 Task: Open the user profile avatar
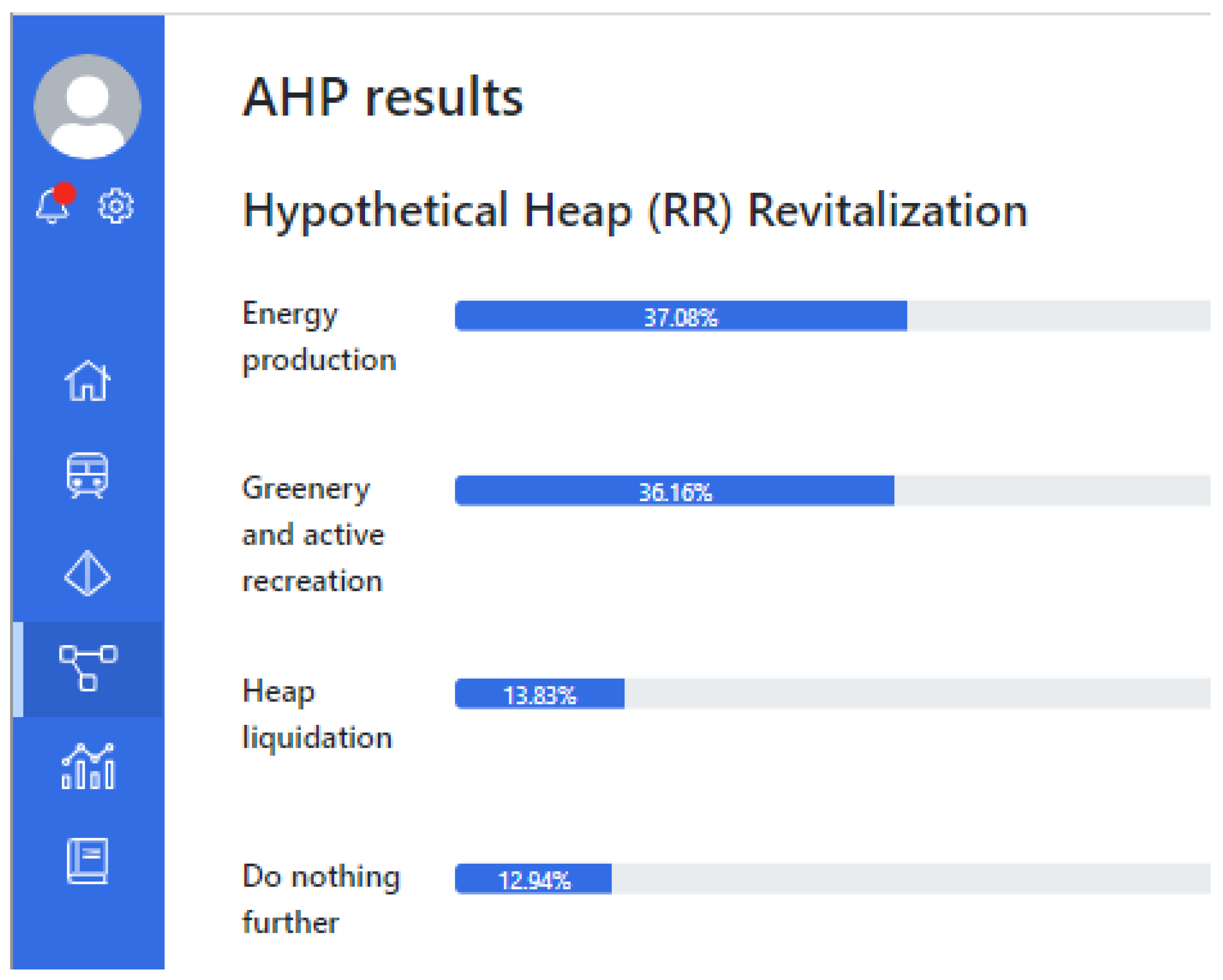[87, 107]
